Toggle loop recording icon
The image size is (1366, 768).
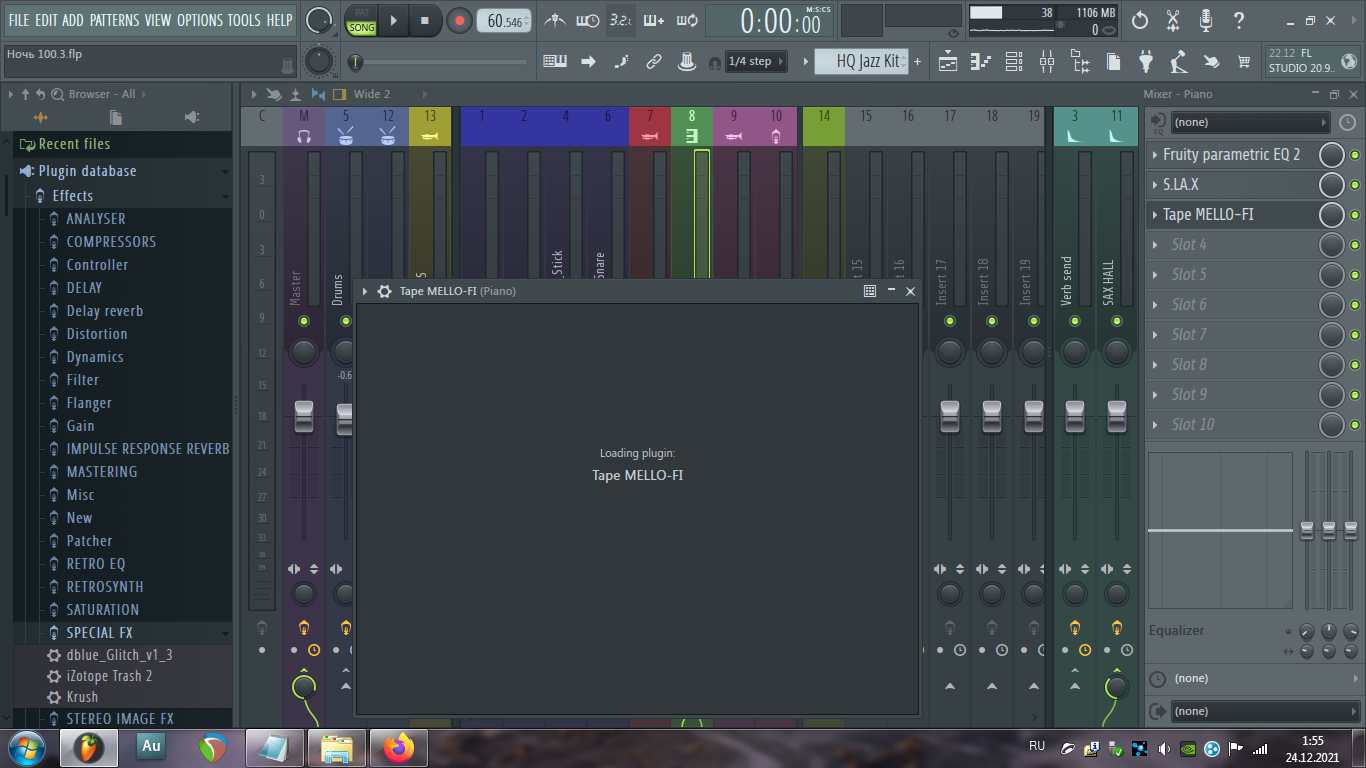coord(687,20)
